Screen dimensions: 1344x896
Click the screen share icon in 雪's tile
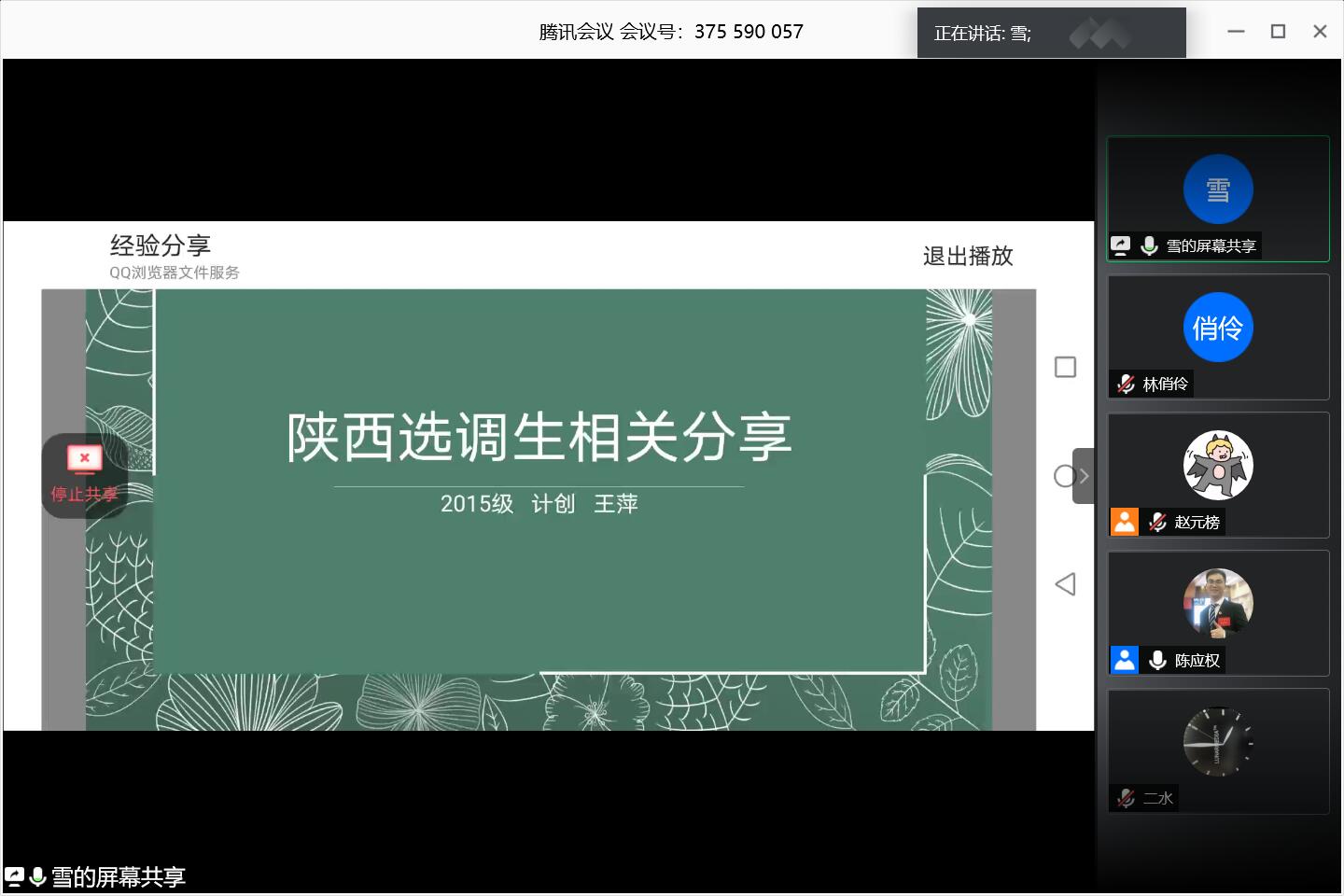tap(1121, 245)
